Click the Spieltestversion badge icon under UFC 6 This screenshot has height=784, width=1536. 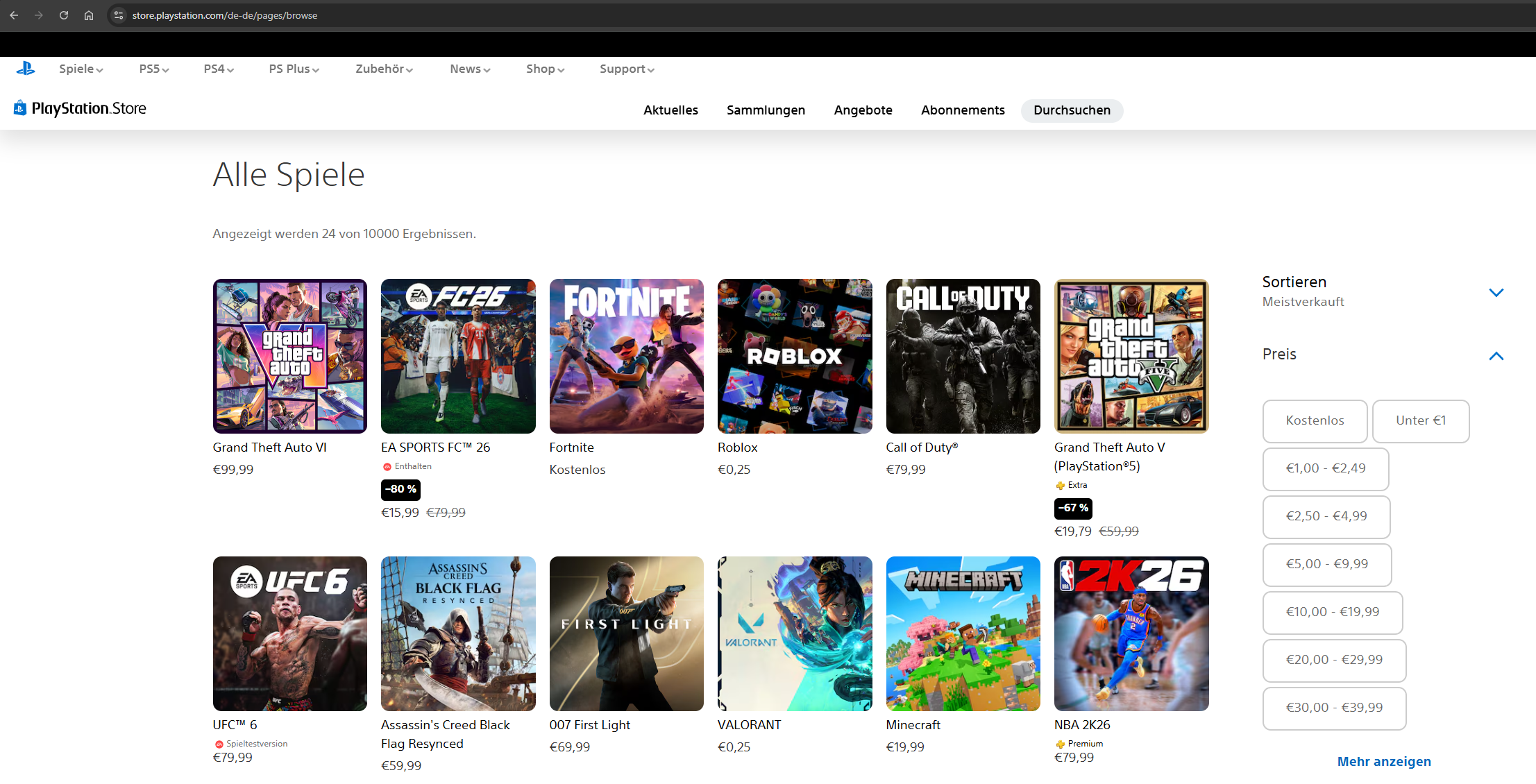(219, 744)
